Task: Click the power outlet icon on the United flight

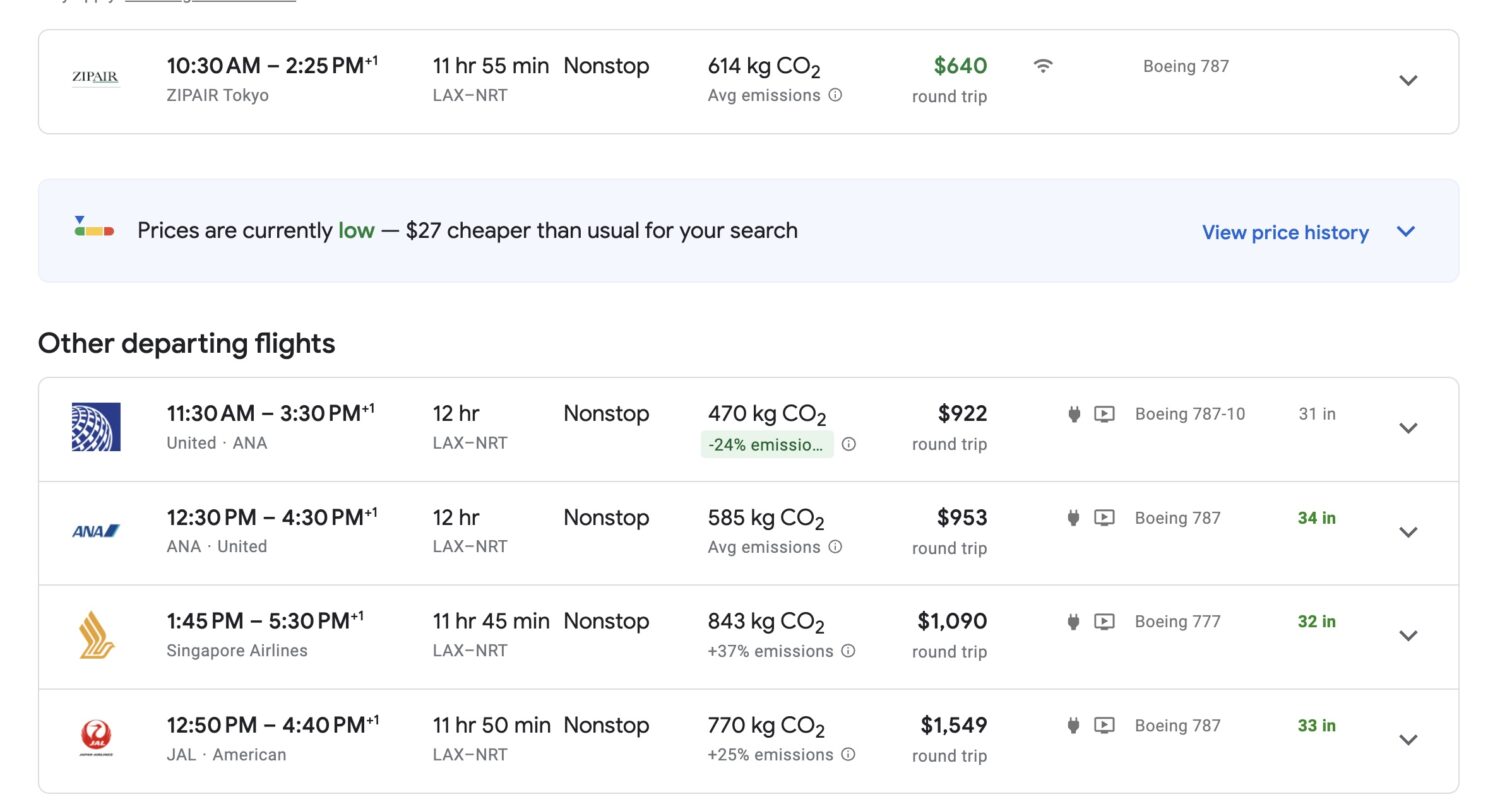Action: click(x=1073, y=413)
